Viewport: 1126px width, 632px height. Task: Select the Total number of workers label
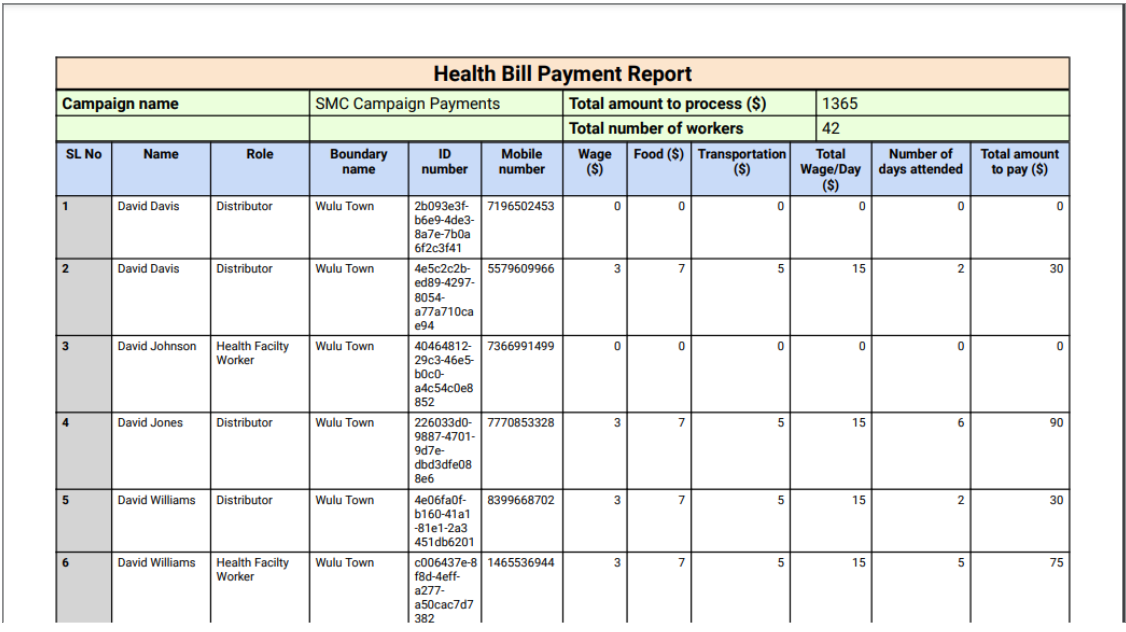[656, 128]
